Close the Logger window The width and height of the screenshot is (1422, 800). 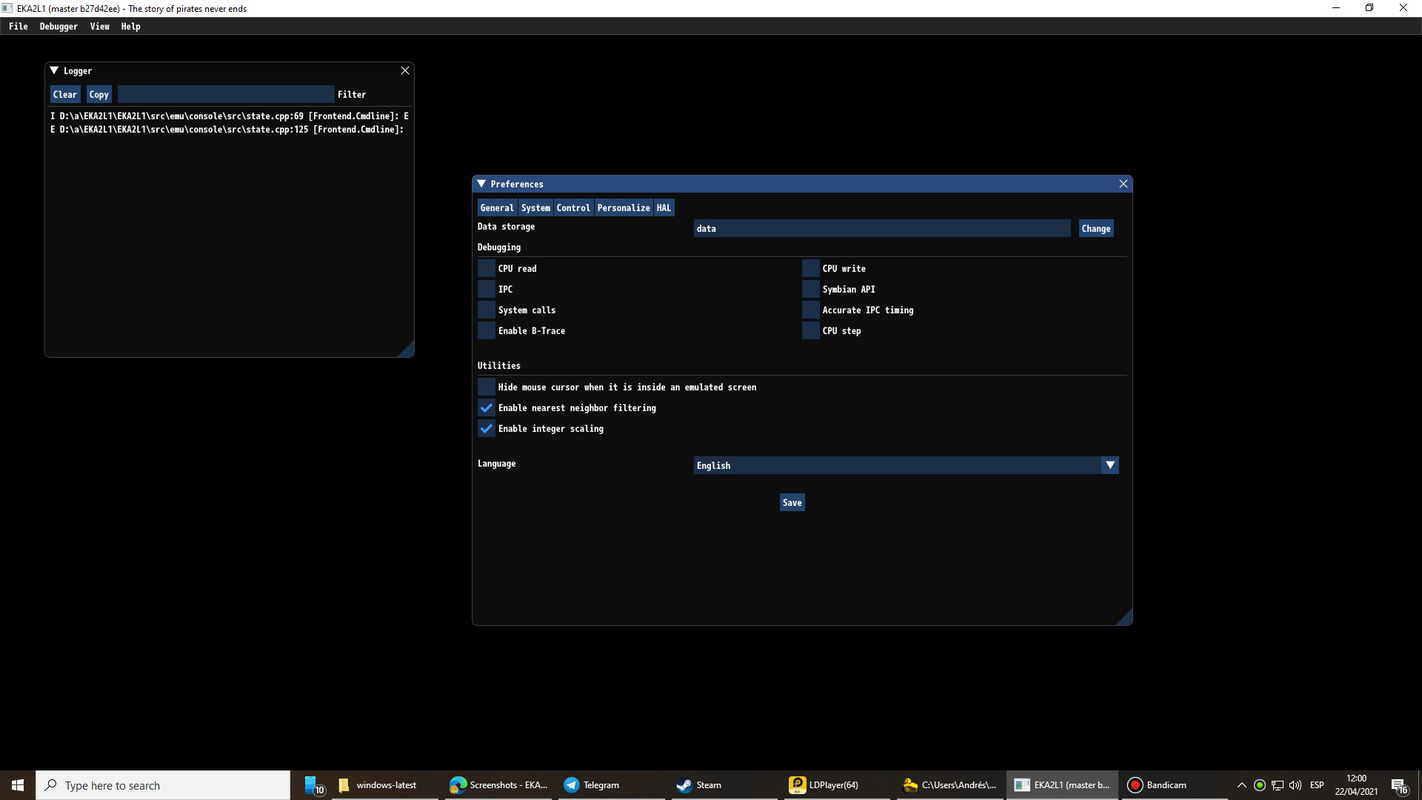[x=405, y=70]
